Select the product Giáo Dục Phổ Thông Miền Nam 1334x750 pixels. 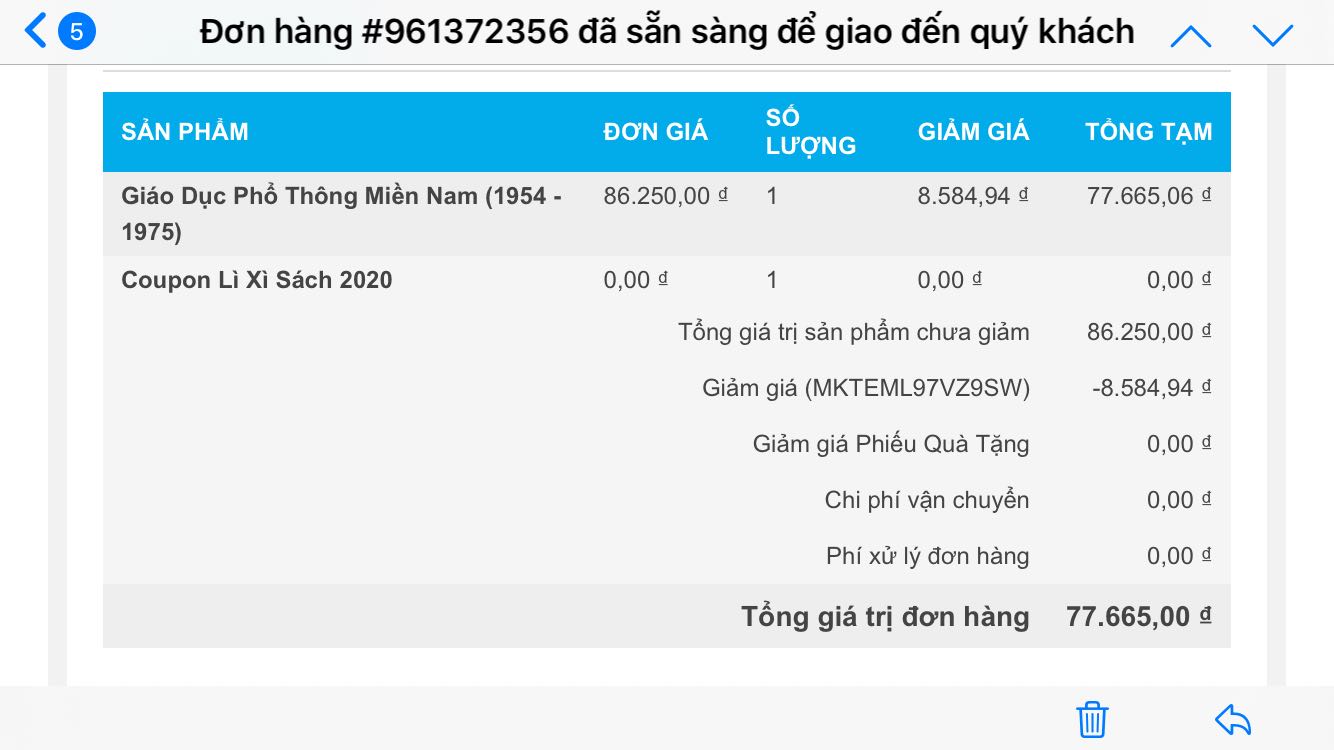pyautogui.click(x=340, y=215)
